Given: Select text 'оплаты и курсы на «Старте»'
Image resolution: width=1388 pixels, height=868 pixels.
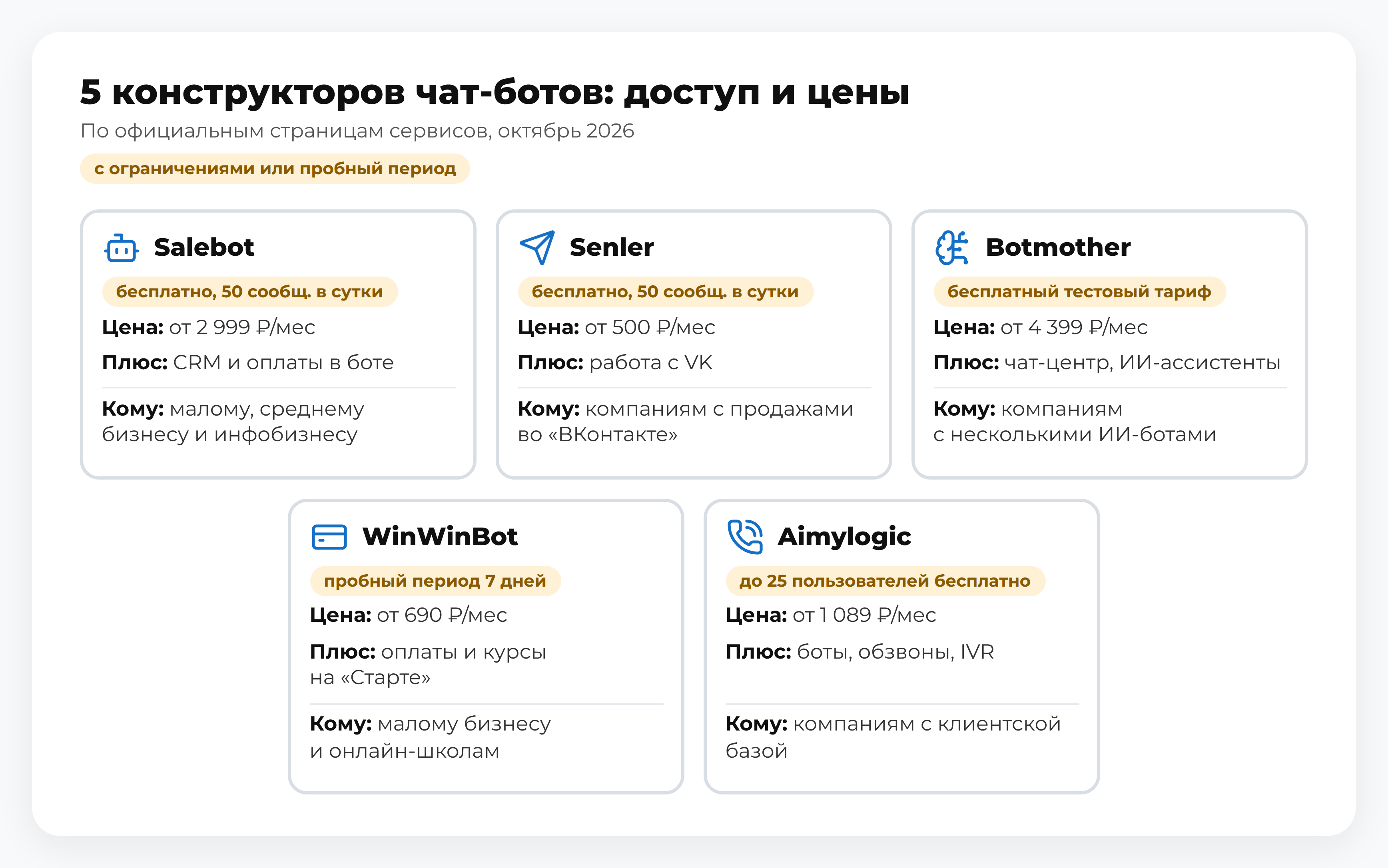Looking at the screenshot, I should coord(429,665).
